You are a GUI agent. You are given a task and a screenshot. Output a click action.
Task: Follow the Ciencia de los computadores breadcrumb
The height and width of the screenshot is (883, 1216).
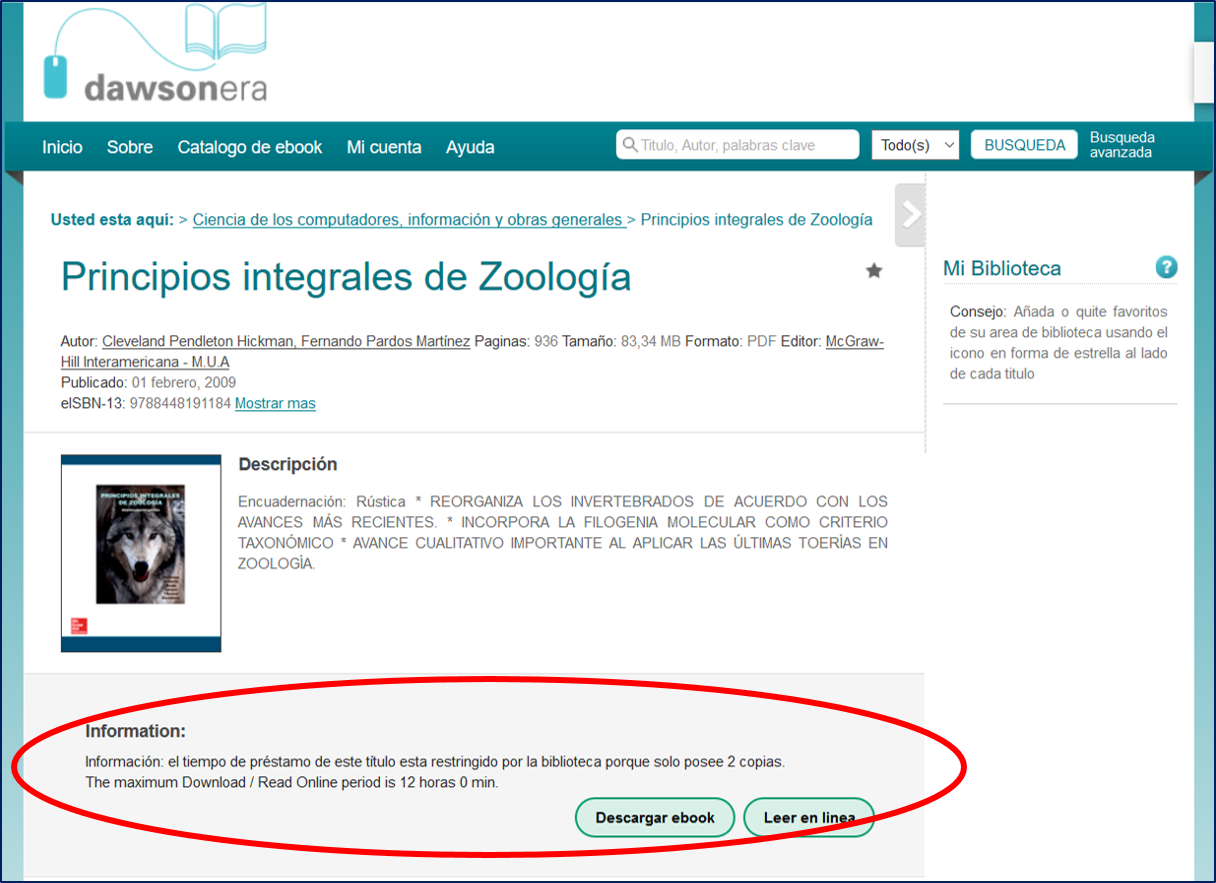[x=409, y=220]
